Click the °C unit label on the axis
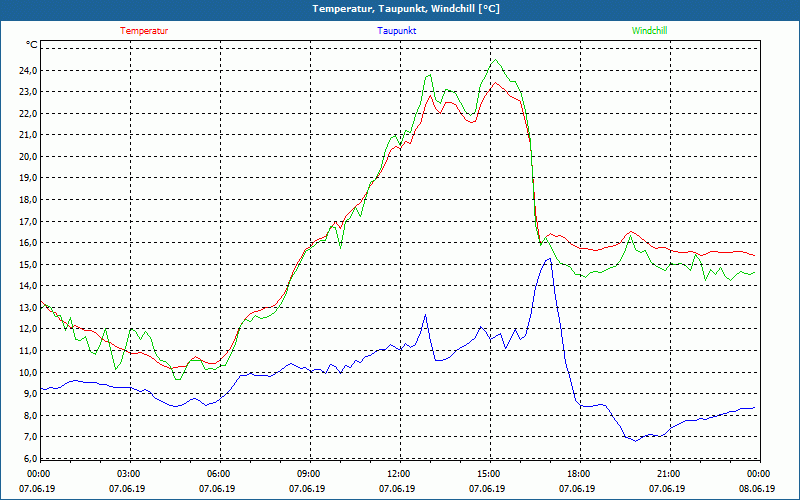Viewport: 800px width, 500px height. [31, 45]
